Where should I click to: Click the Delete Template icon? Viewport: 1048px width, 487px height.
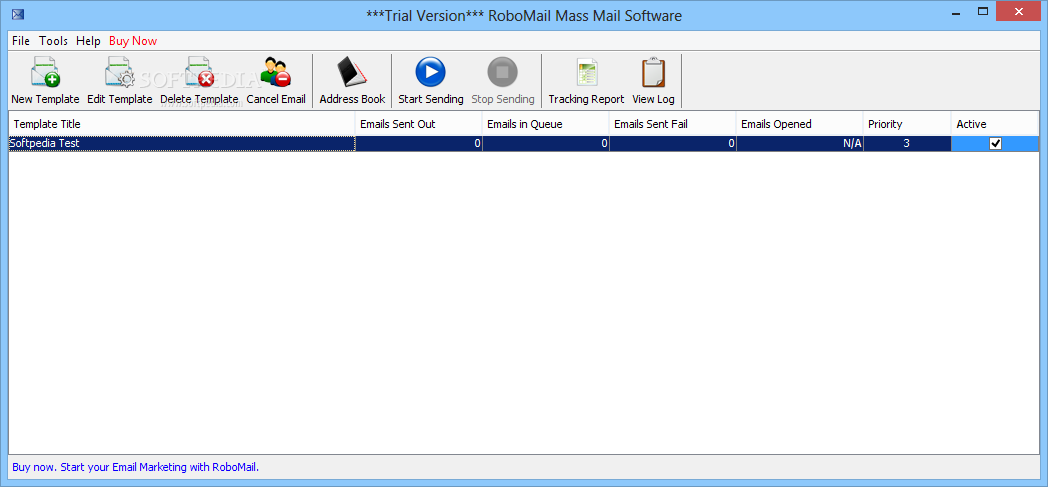(199, 73)
